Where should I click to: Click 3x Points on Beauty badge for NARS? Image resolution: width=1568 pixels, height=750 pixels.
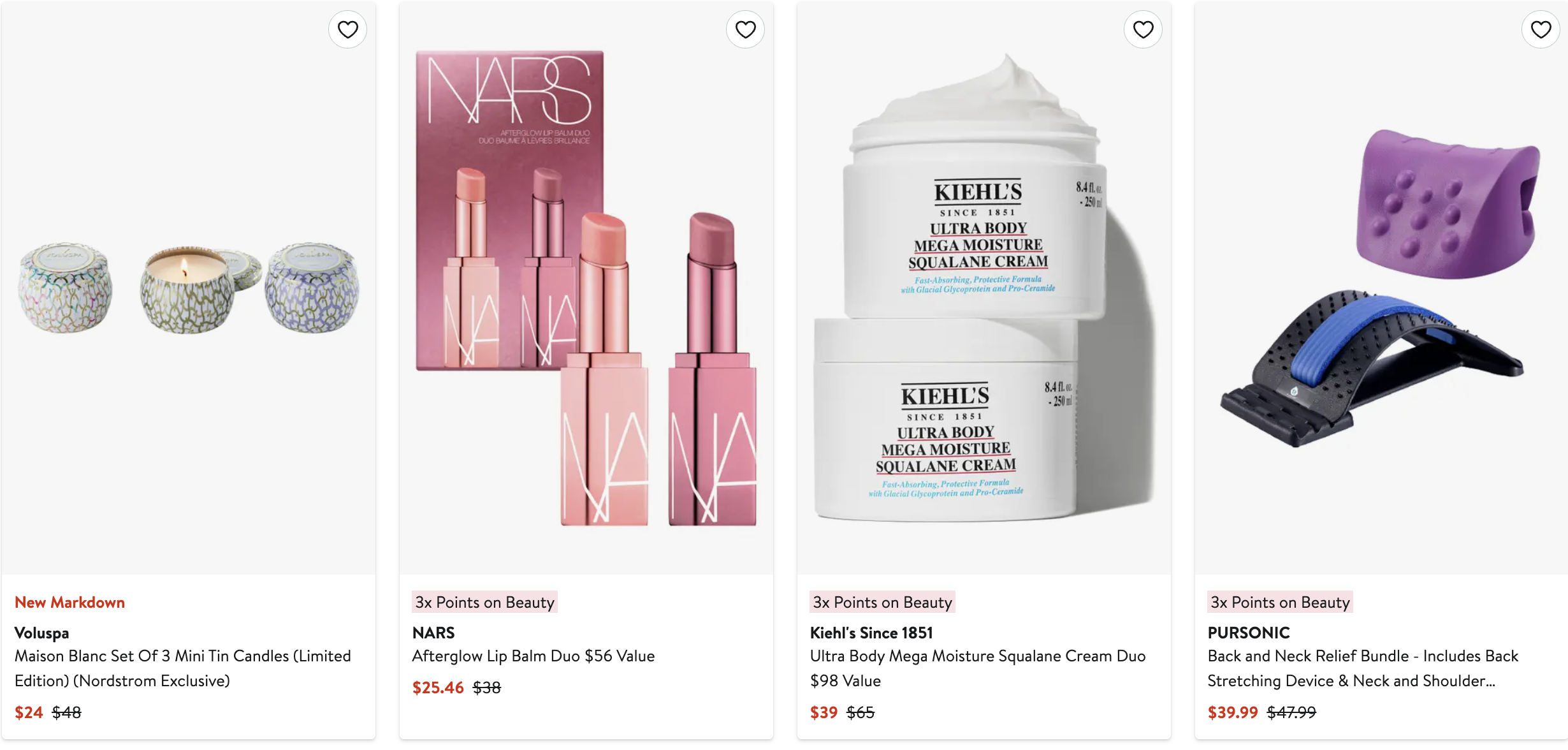(484, 602)
